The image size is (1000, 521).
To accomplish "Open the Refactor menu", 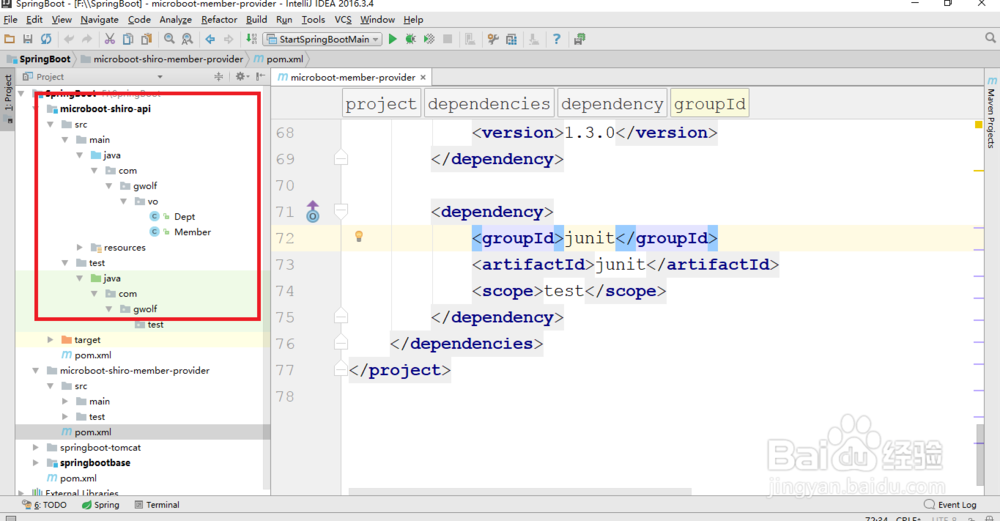I will (219, 20).
